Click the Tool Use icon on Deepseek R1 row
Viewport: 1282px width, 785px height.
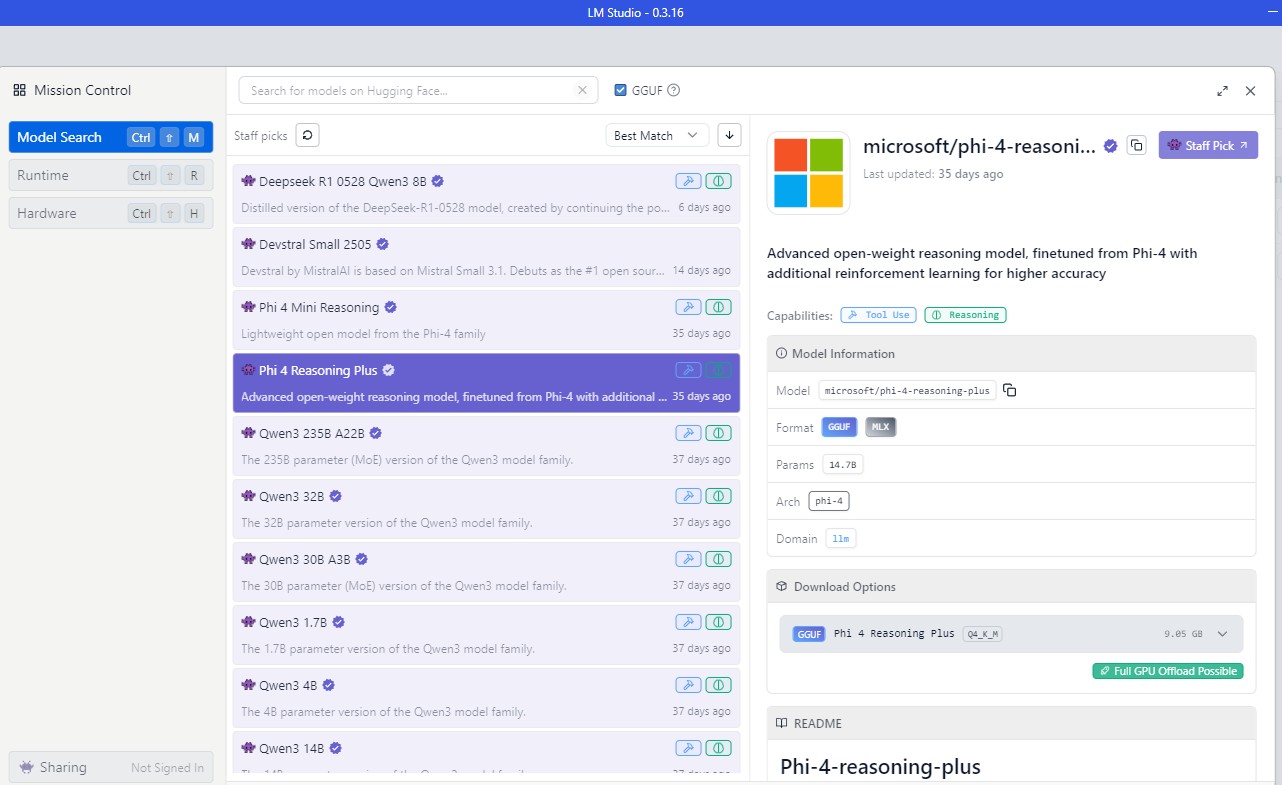click(x=687, y=181)
